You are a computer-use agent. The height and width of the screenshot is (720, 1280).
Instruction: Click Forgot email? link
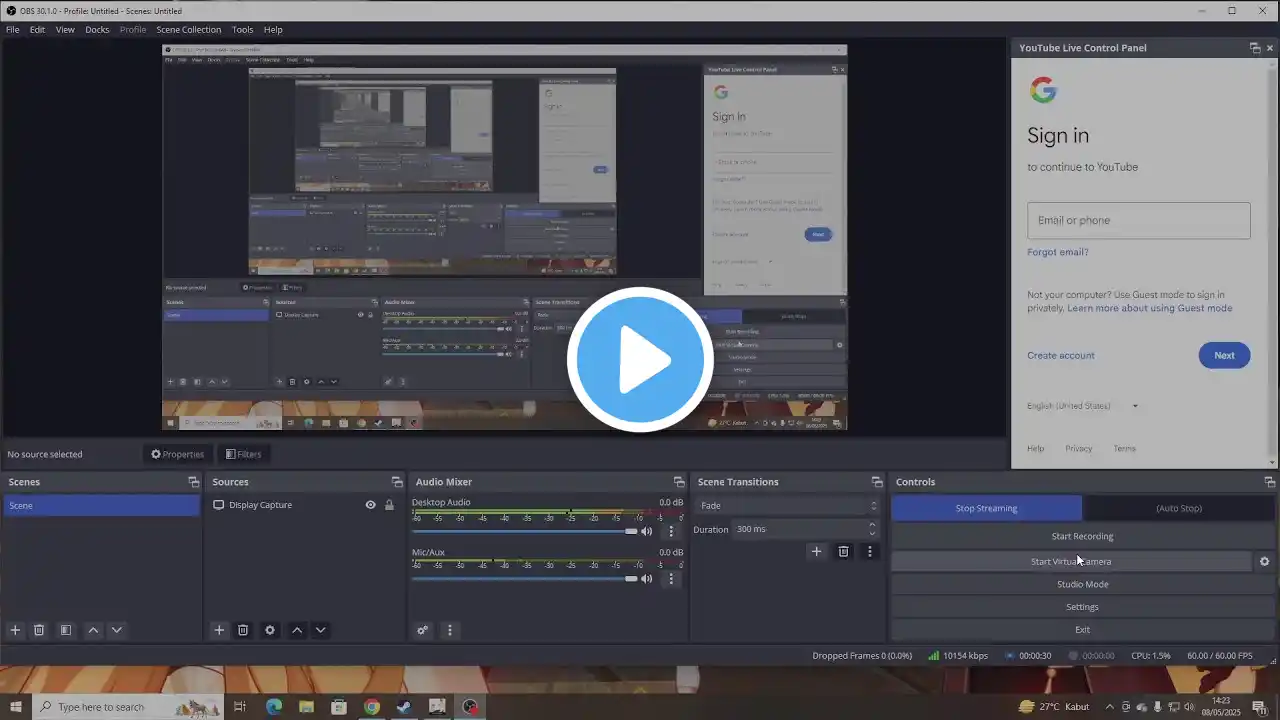click(1058, 252)
